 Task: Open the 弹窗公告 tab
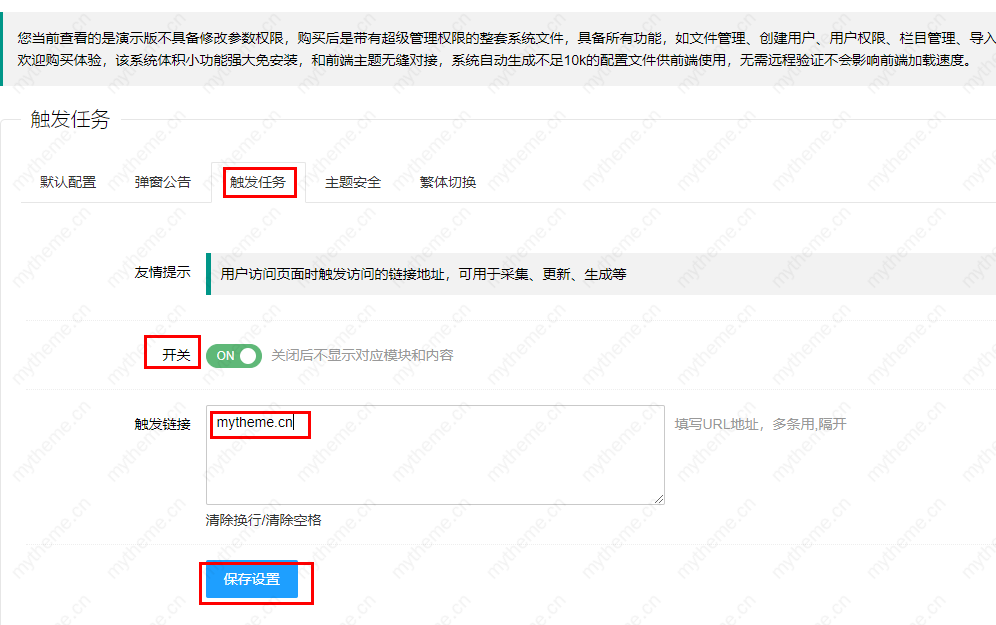163,182
